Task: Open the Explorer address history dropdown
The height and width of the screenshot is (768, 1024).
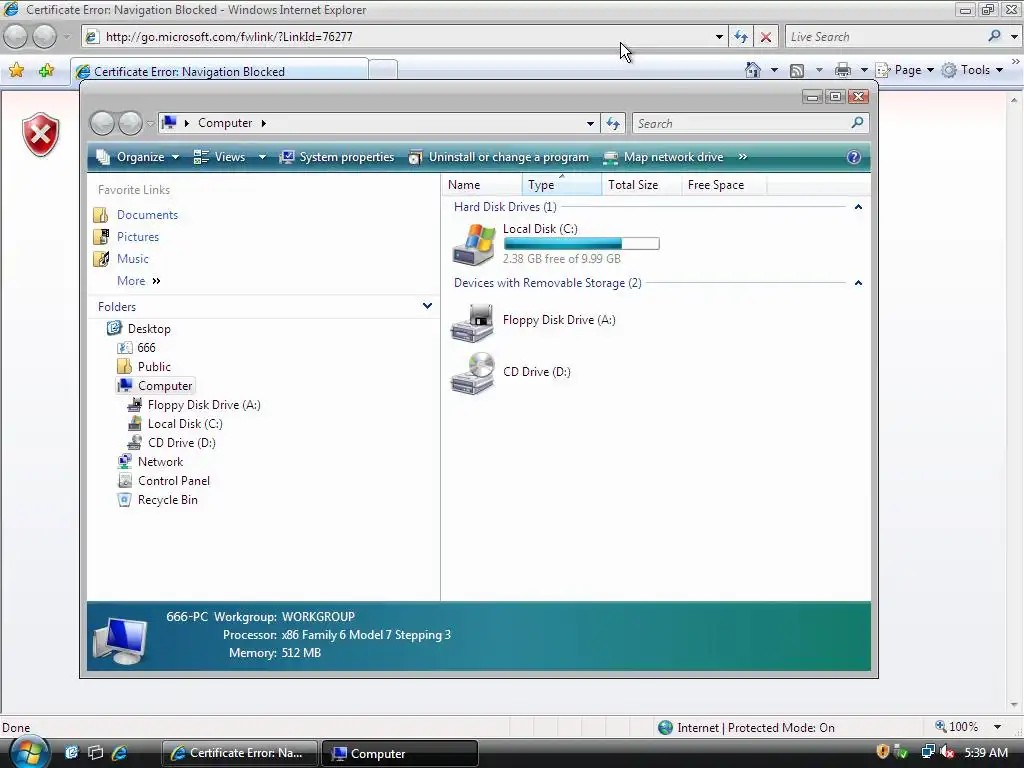Action: pyautogui.click(x=590, y=123)
